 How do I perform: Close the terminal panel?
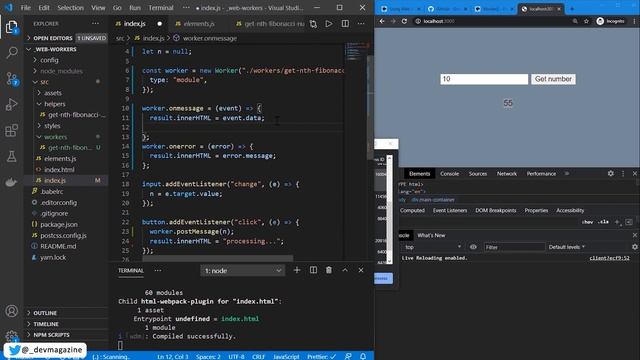361,270
